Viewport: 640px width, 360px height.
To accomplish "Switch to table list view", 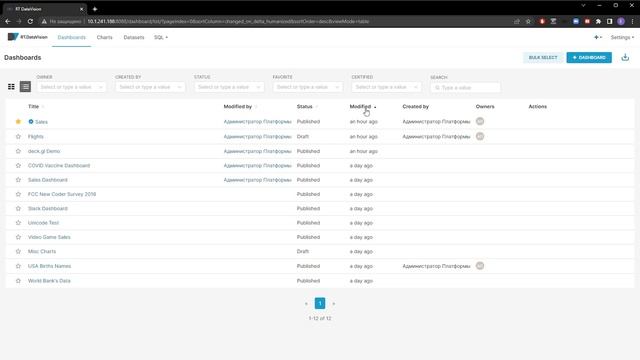I will [25, 87].
